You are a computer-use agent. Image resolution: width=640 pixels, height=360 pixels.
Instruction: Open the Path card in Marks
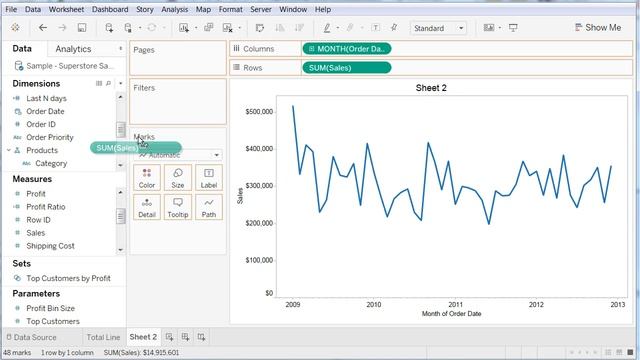[x=209, y=207]
